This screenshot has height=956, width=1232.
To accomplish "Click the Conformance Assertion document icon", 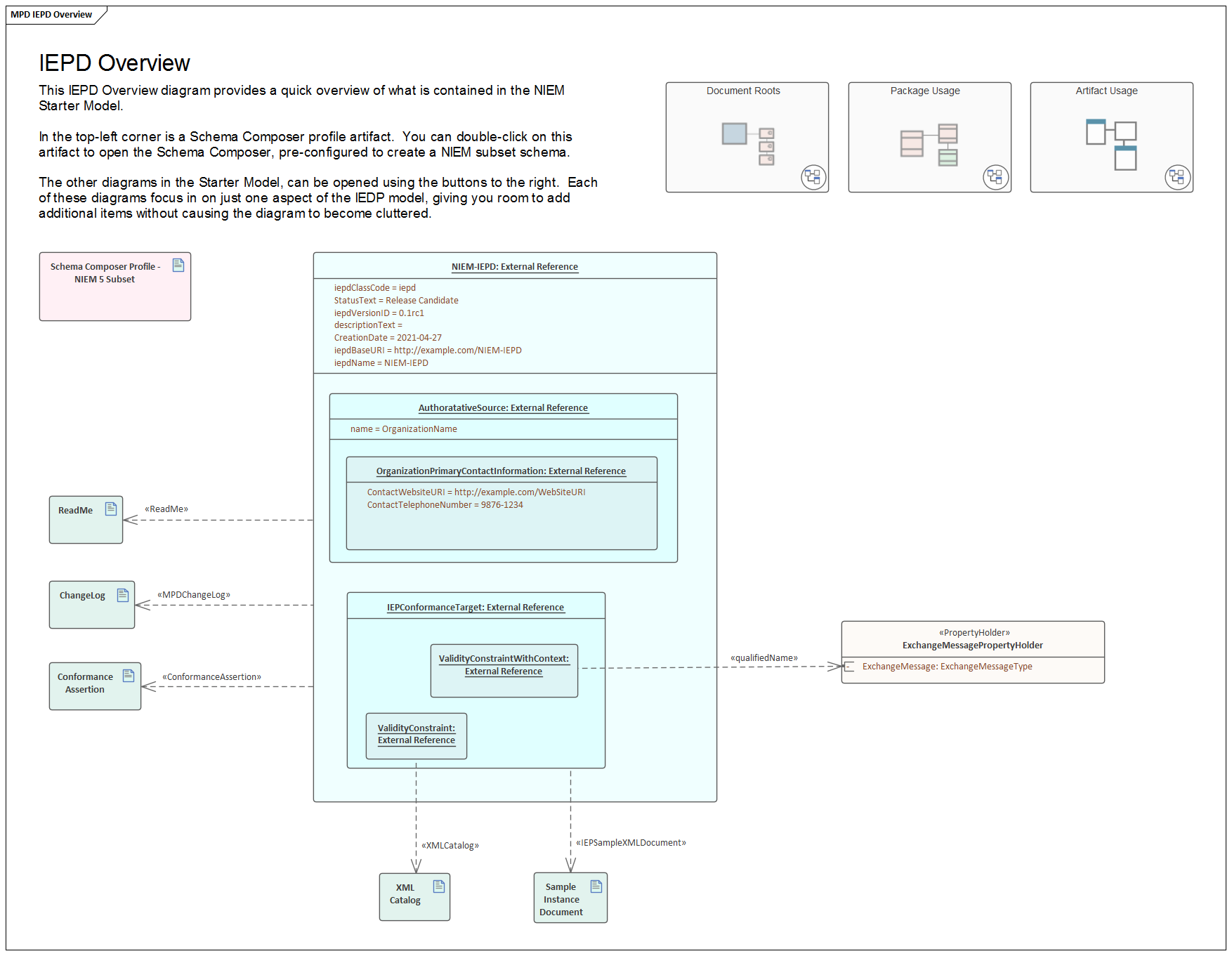I will pos(129,676).
